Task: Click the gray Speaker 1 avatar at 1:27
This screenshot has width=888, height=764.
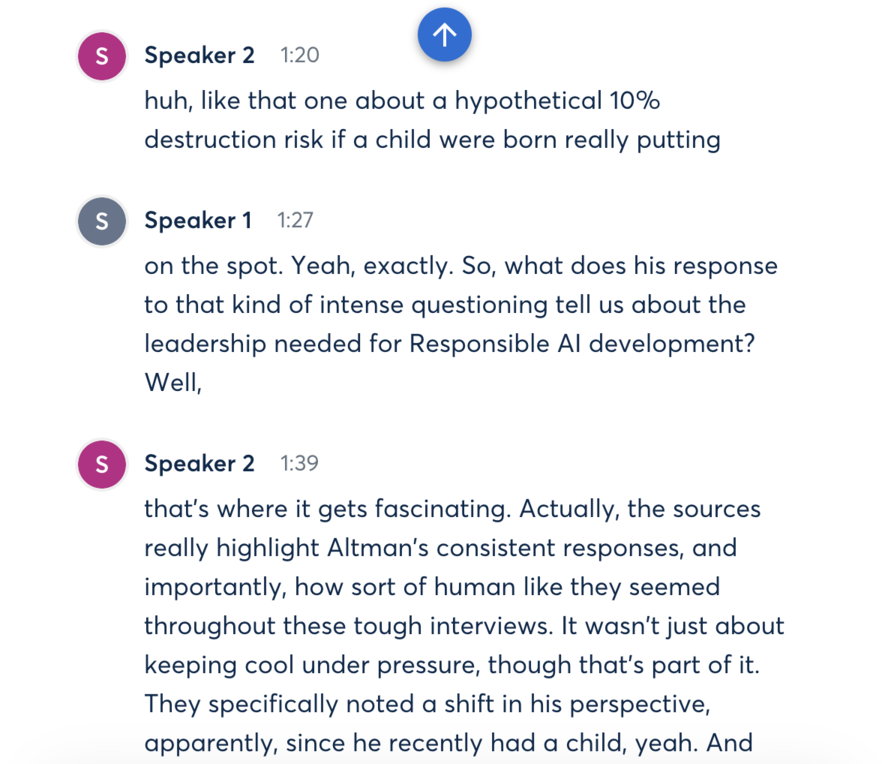Action: coord(102,221)
